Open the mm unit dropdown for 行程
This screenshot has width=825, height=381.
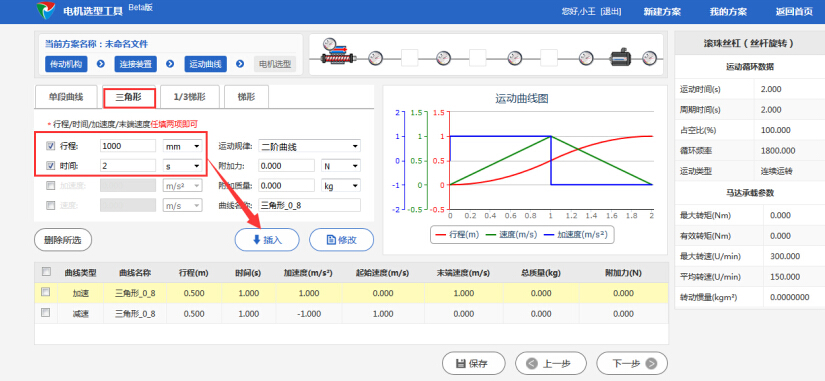coord(183,146)
